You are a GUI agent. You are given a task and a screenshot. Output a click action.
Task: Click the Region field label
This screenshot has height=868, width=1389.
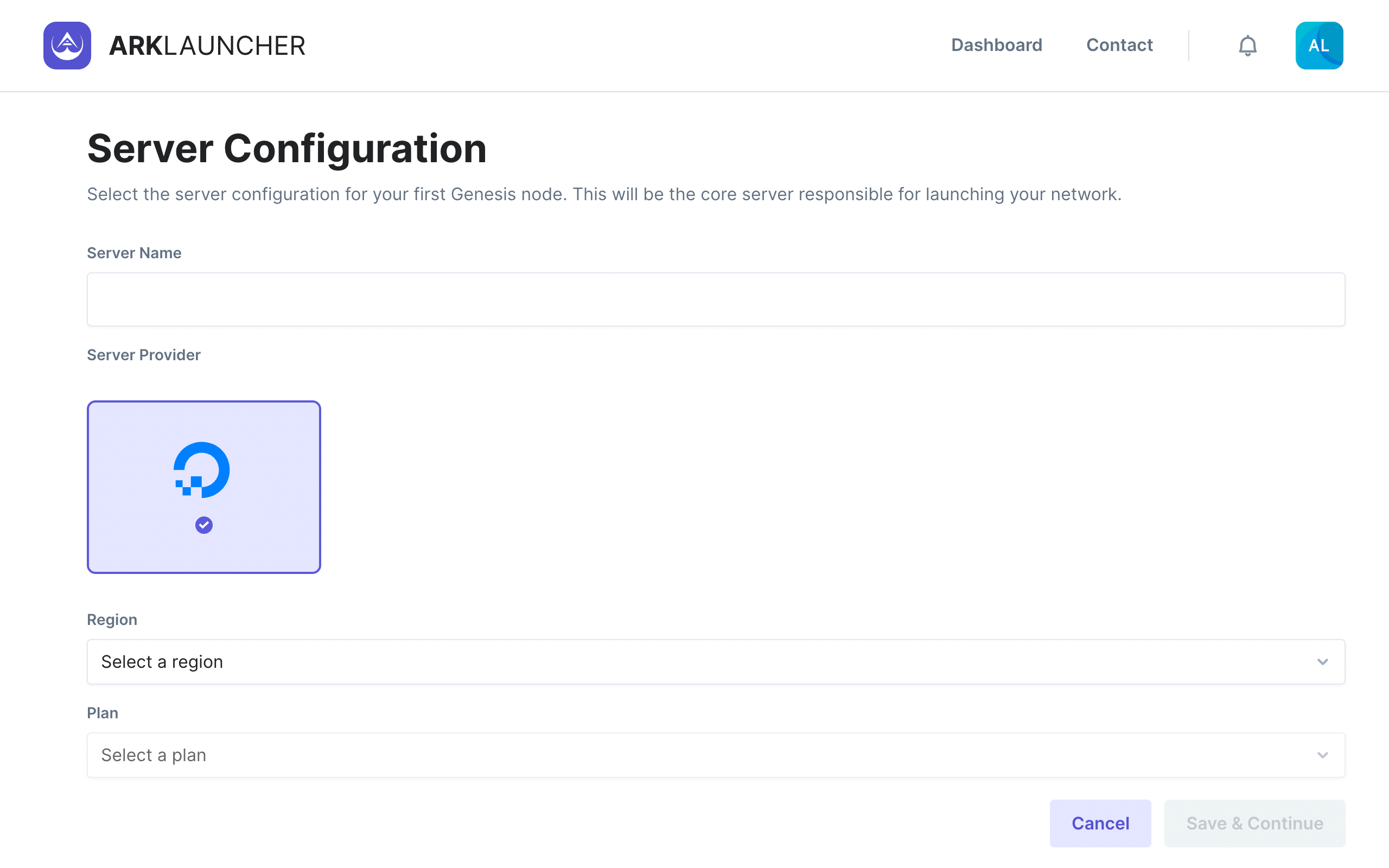click(x=112, y=620)
